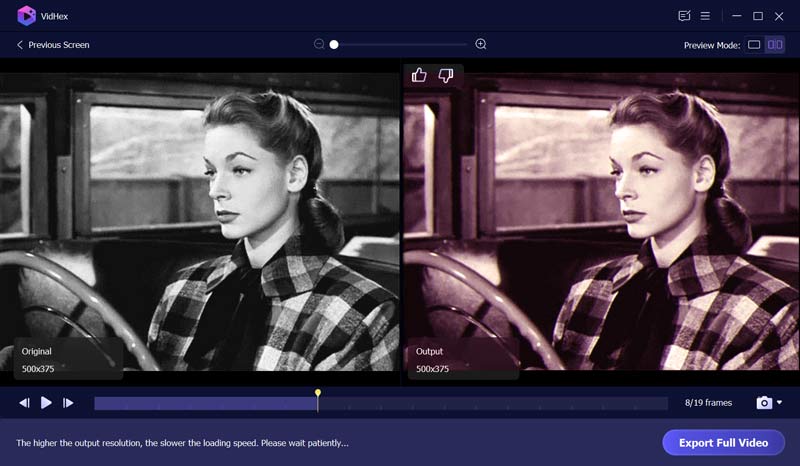Switch to side-by-side preview mode

tap(775, 45)
